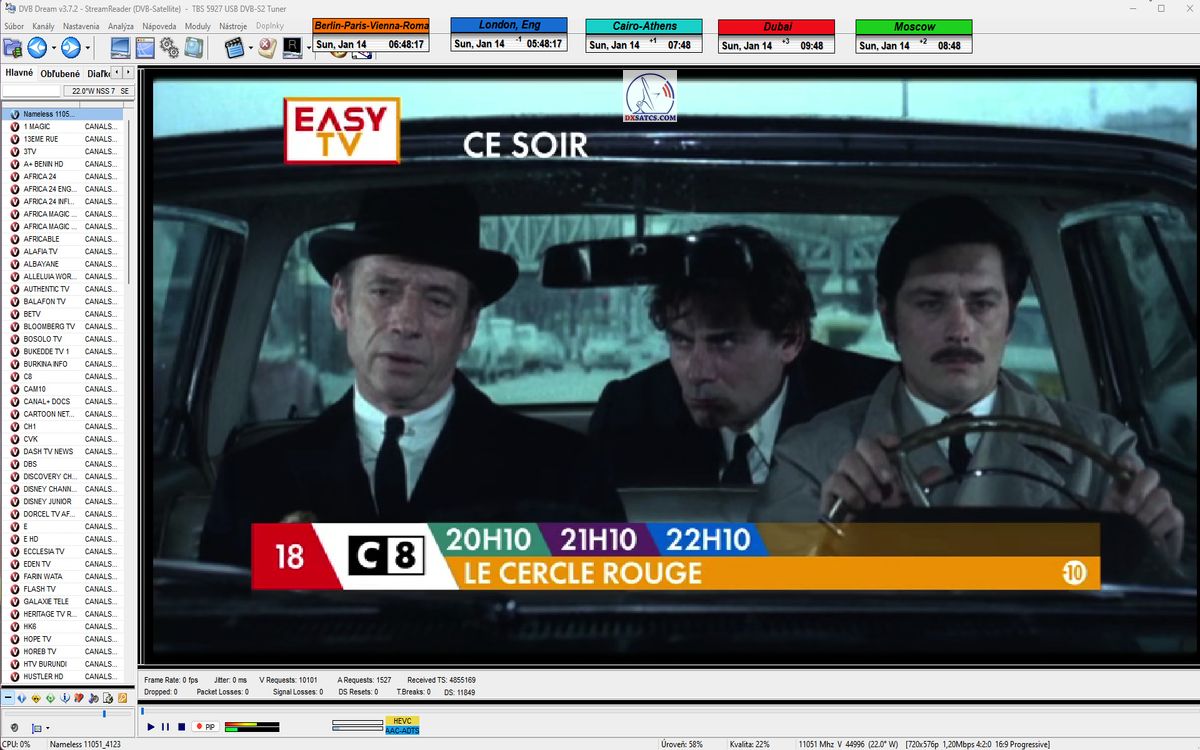This screenshot has height=750, width=1200.
Task: Click the monitor display icon in toolbar
Action: [x=120, y=47]
